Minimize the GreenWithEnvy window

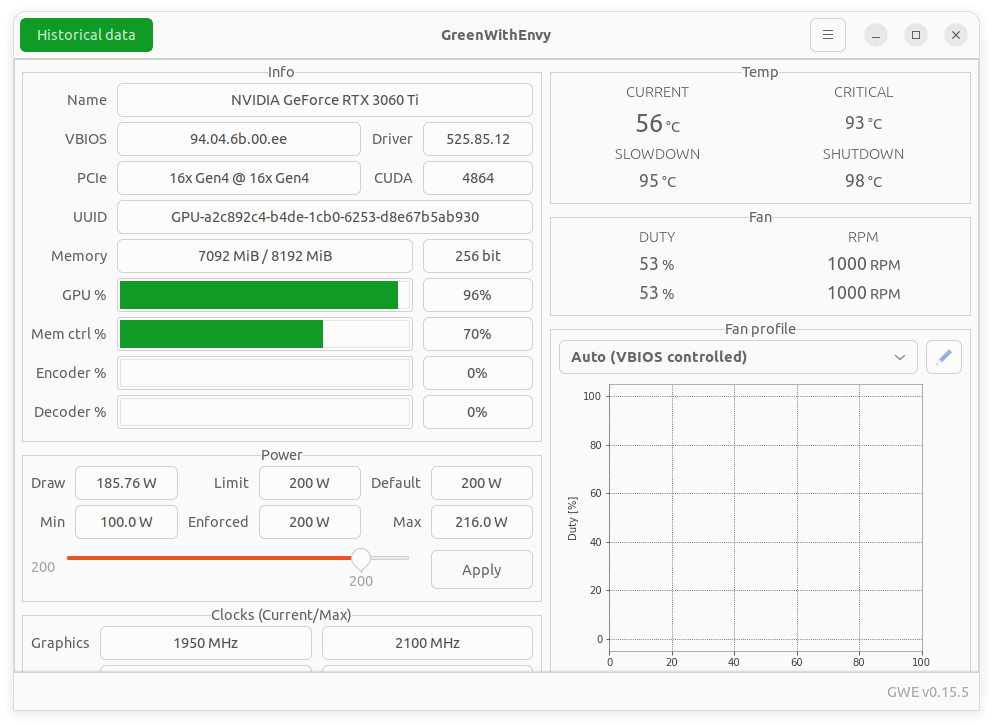pos(876,35)
